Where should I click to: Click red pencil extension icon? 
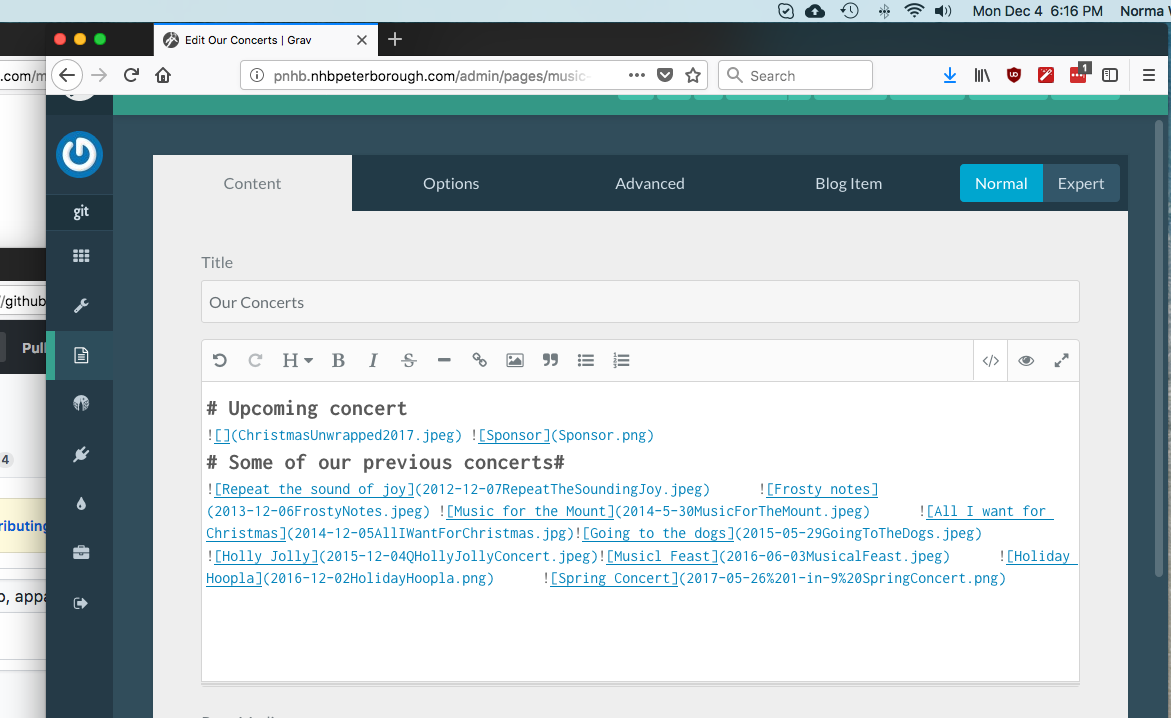coord(1046,75)
